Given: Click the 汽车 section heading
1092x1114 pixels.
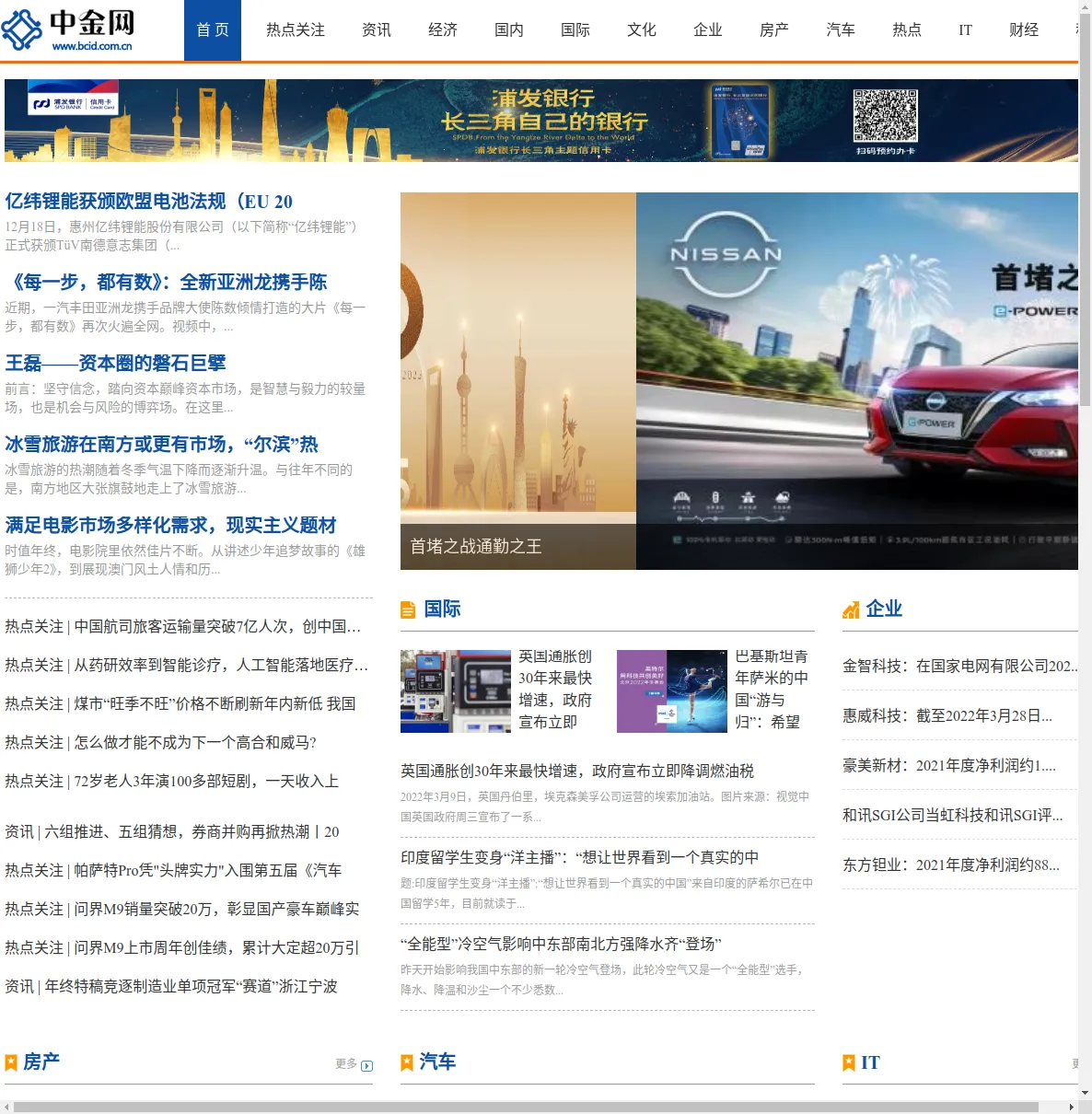Looking at the screenshot, I should [x=437, y=1062].
